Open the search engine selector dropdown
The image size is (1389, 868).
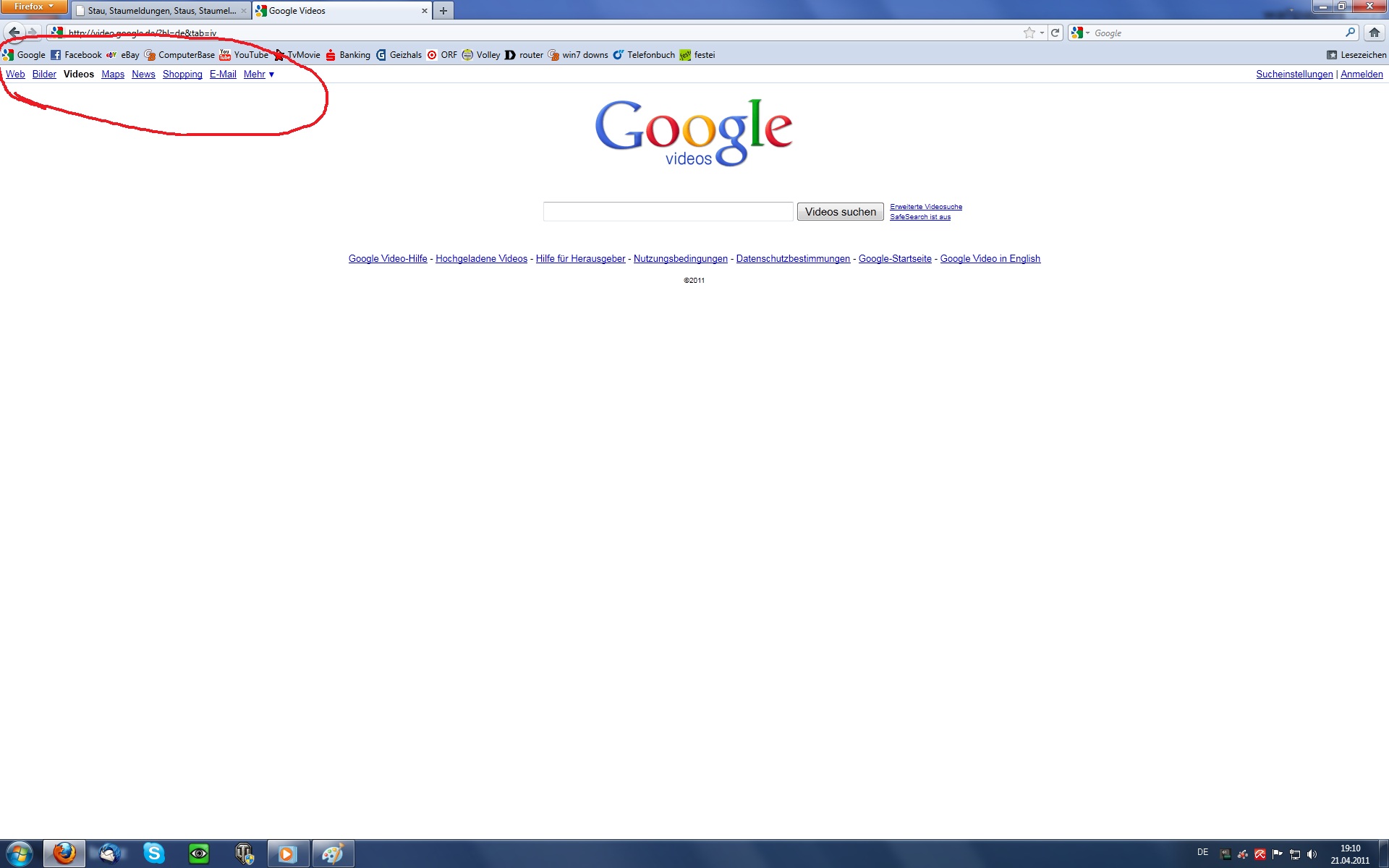coord(1080,33)
